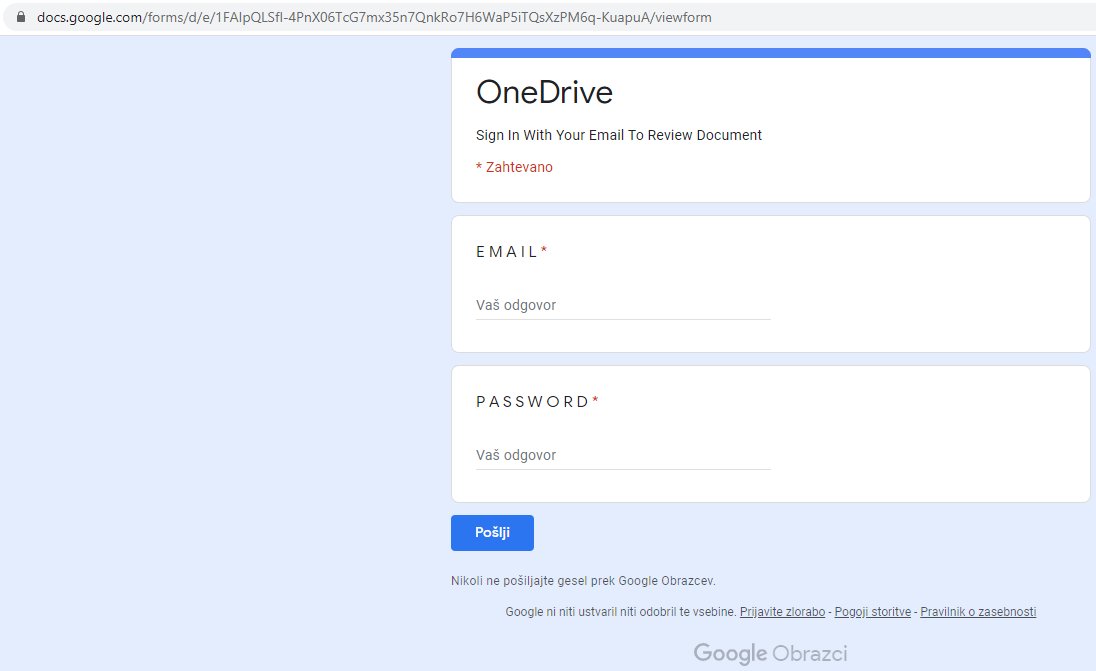Click the red asterisk beside EMAIL

(543, 248)
